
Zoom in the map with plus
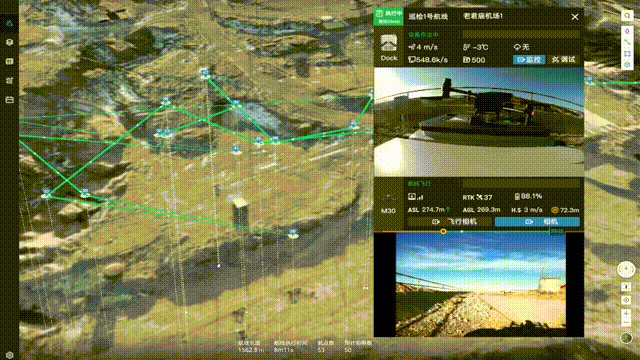tap(626, 313)
